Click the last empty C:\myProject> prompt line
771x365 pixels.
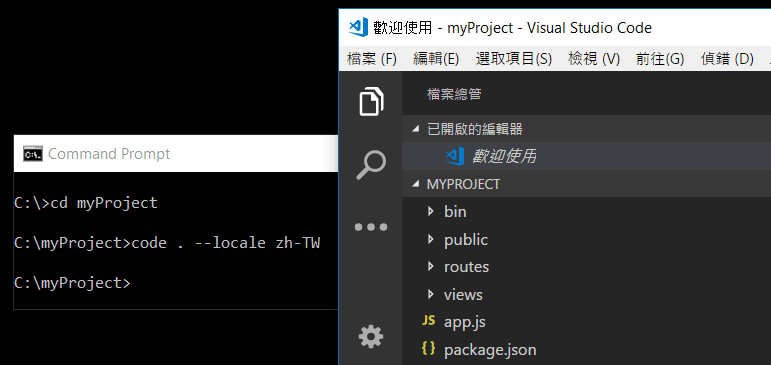[72, 283]
